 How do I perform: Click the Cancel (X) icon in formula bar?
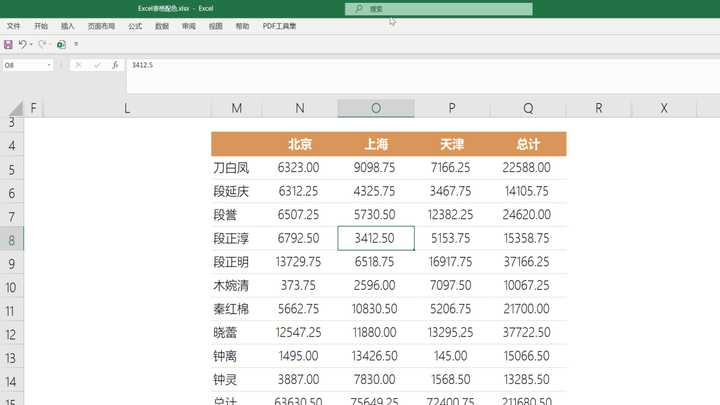pyautogui.click(x=78, y=65)
